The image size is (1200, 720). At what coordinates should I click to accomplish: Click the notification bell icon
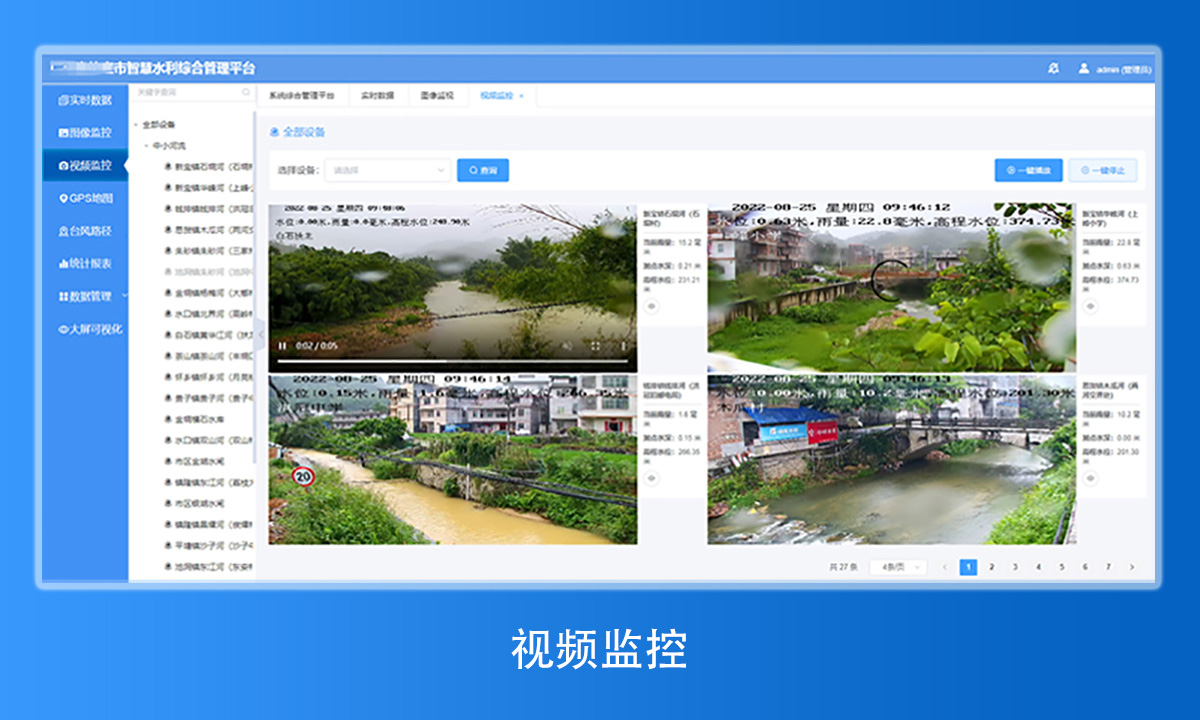click(x=1053, y=68)
